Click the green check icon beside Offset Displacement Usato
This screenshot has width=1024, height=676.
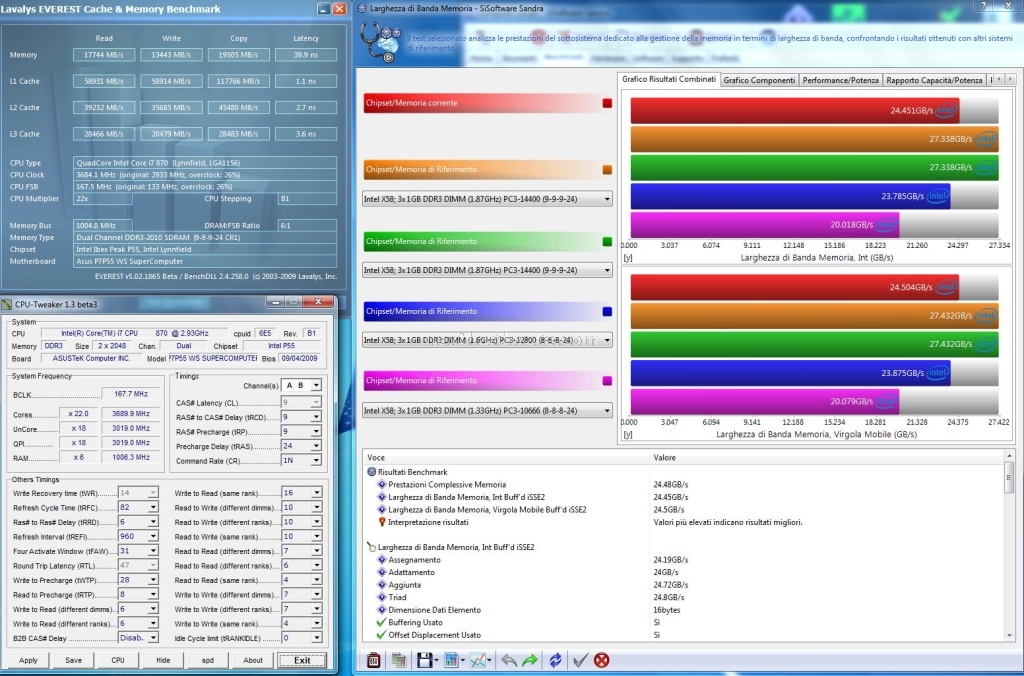click(382, 635)
